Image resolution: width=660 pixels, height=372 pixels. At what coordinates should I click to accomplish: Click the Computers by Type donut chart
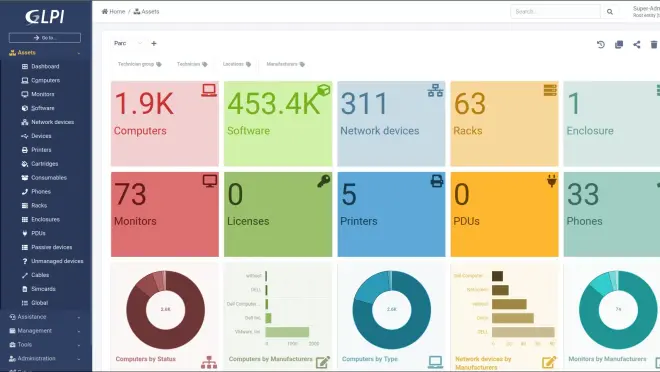(x=391, y=310)
